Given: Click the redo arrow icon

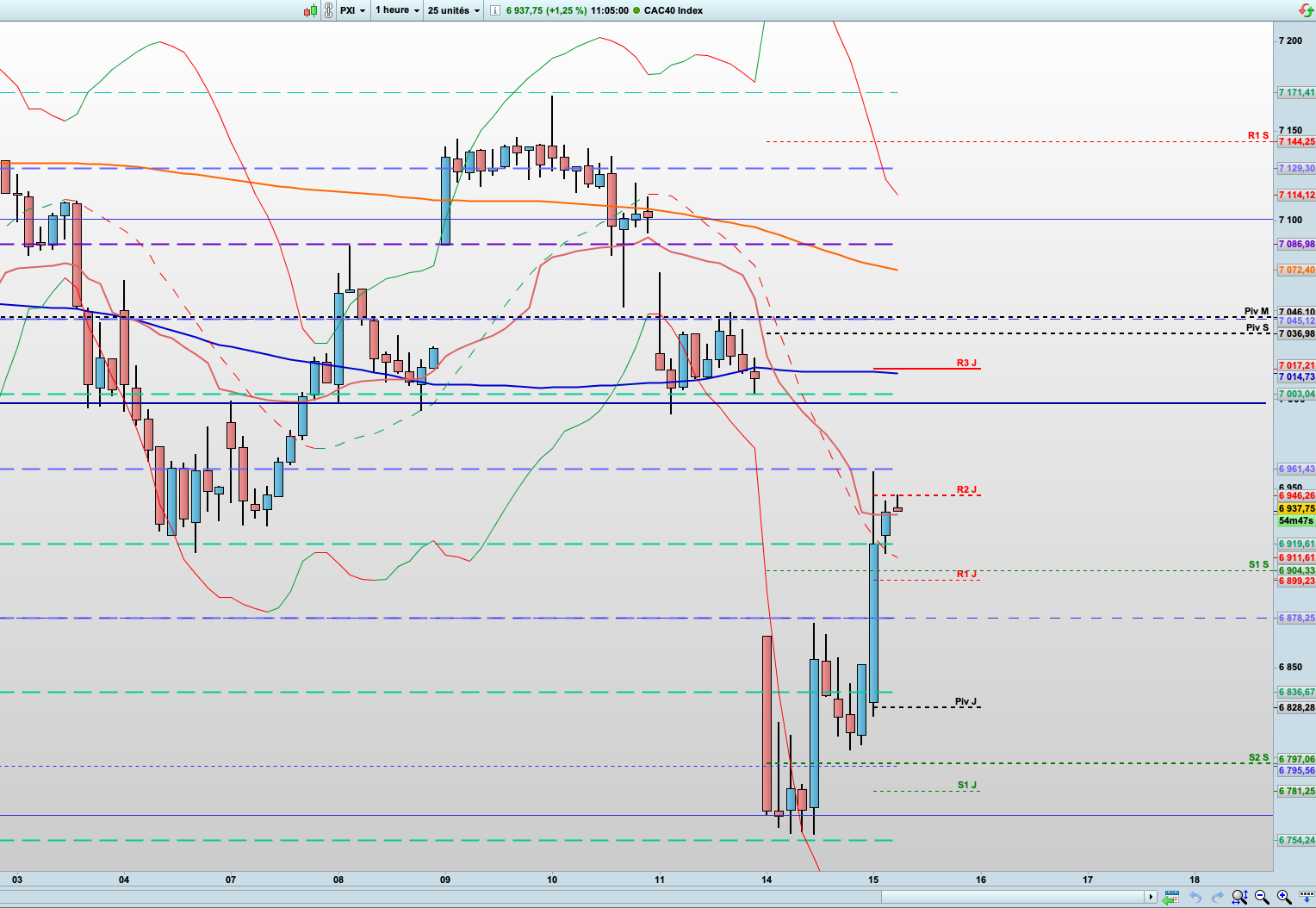Looking at the screenshot, I should pos(1218,897).
